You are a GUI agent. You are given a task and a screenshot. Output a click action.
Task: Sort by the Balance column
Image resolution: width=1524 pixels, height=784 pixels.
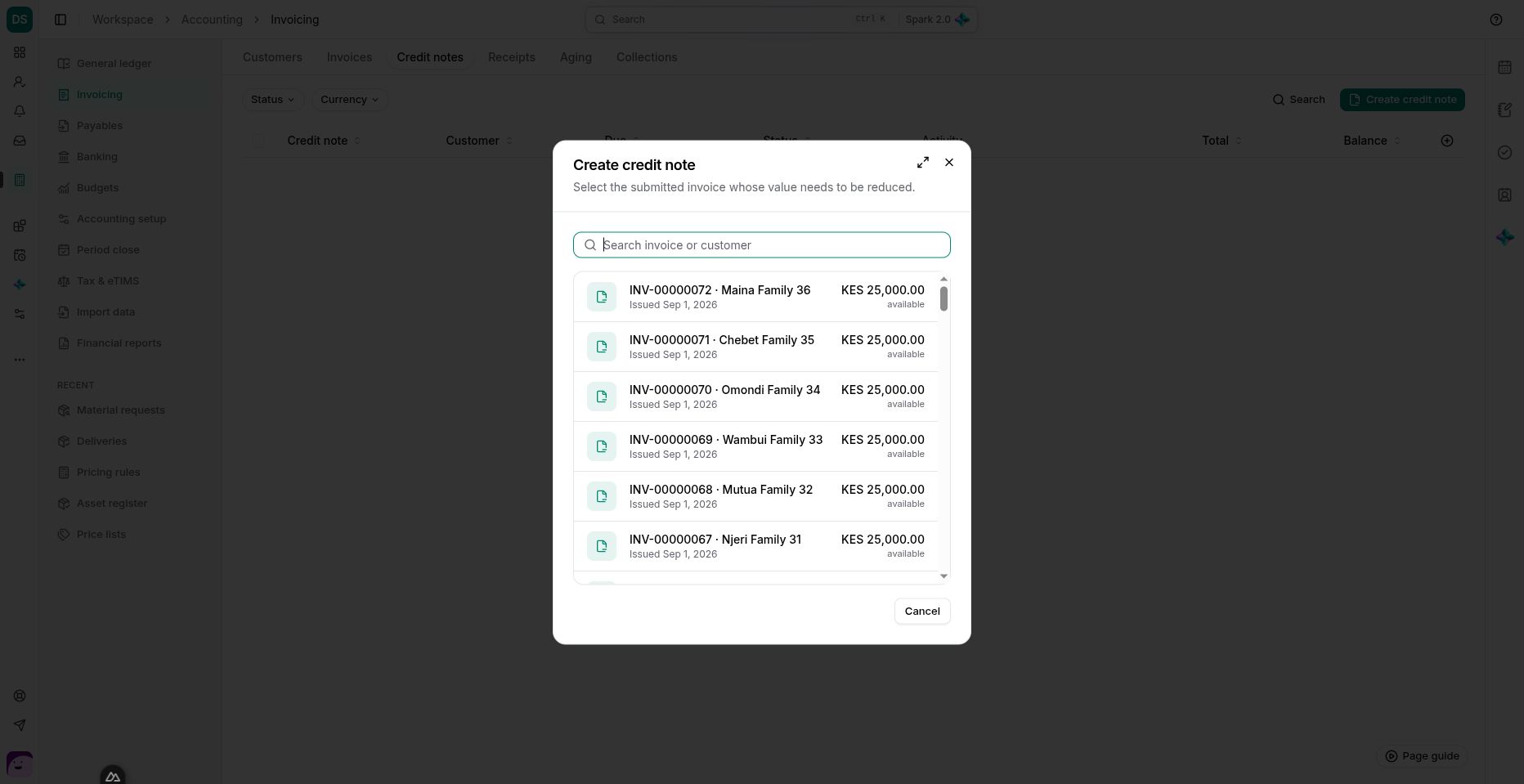pyautogui.click(x=1372, y=141)
